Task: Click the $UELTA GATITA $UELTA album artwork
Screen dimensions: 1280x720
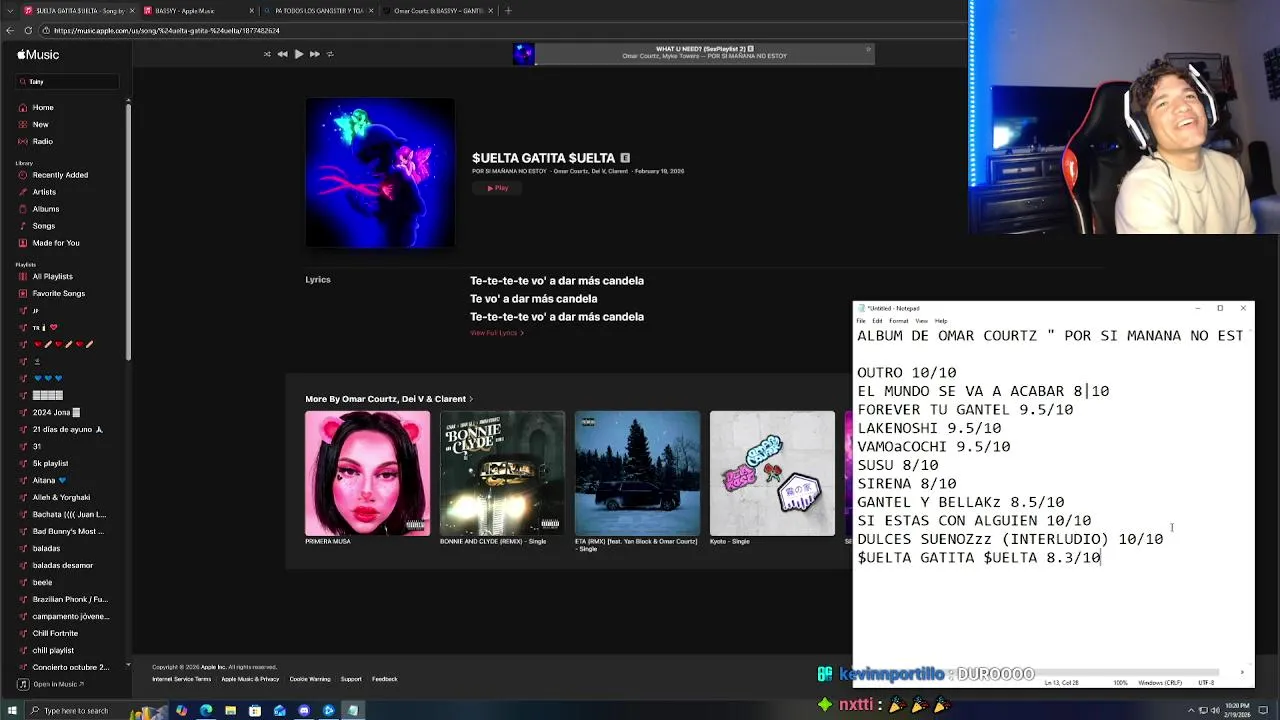Action: (x=380, y=172)
